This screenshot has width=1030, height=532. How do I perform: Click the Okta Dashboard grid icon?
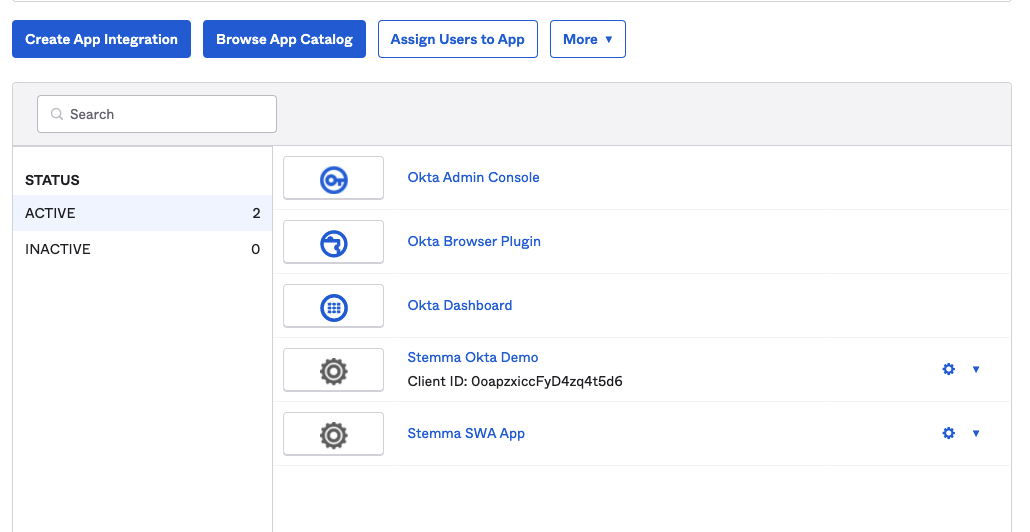coord(334,307)
